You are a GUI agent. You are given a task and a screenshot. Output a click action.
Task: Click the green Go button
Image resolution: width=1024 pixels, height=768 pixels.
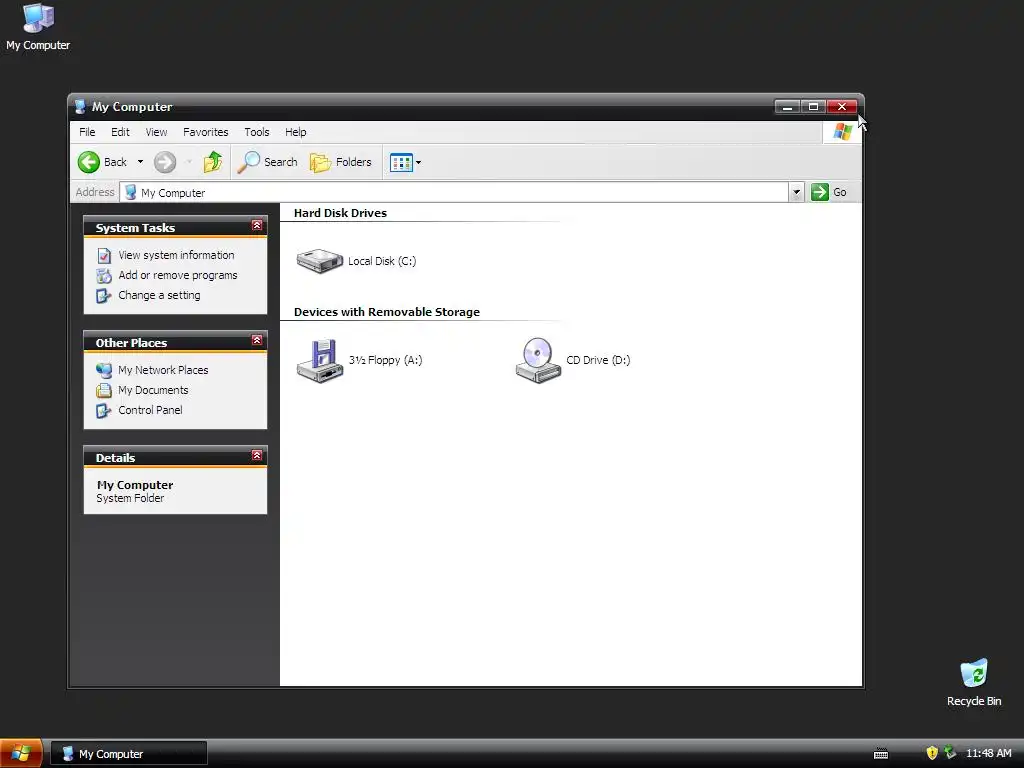tap(829, 192)
